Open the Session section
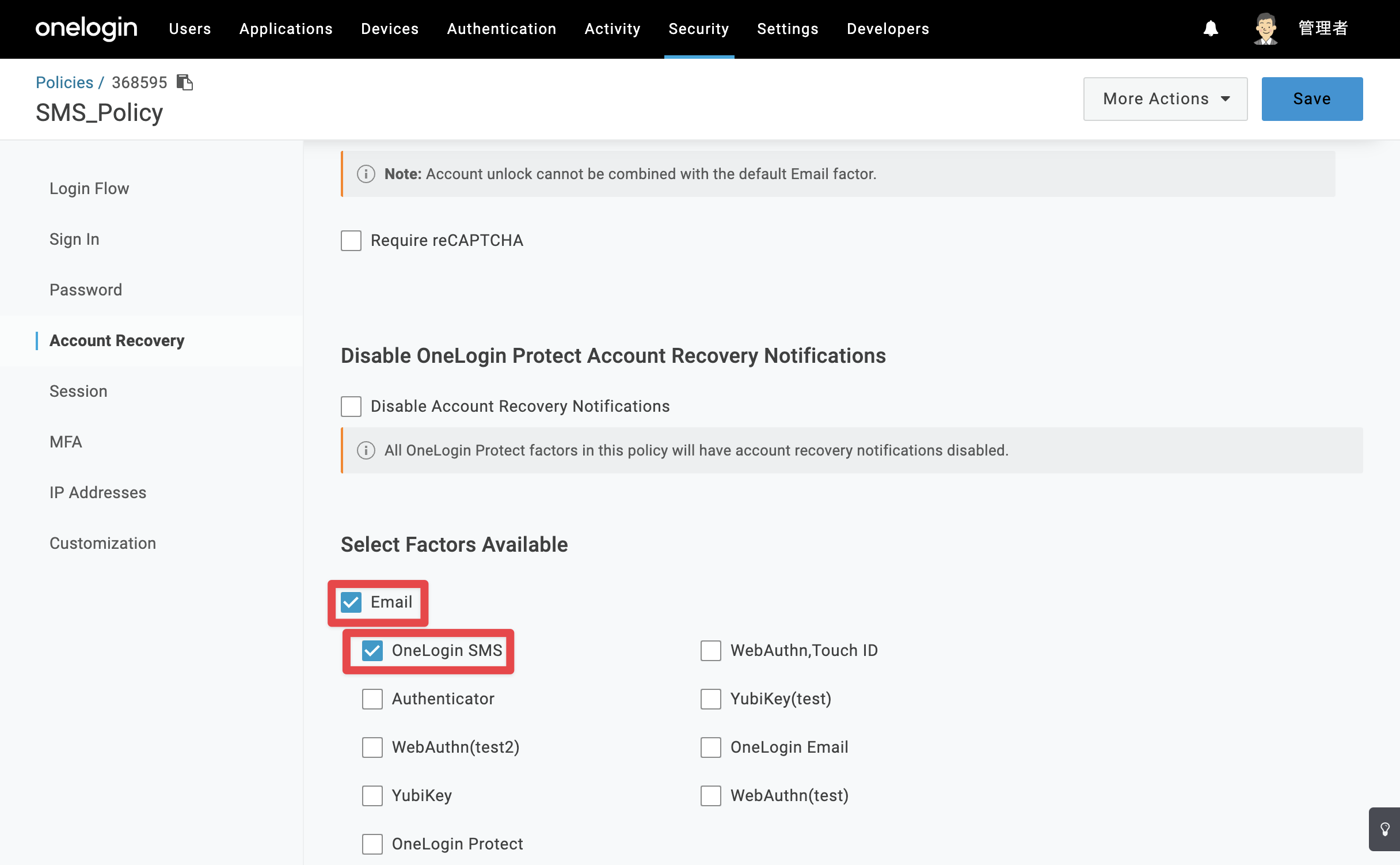 (78, 391)
